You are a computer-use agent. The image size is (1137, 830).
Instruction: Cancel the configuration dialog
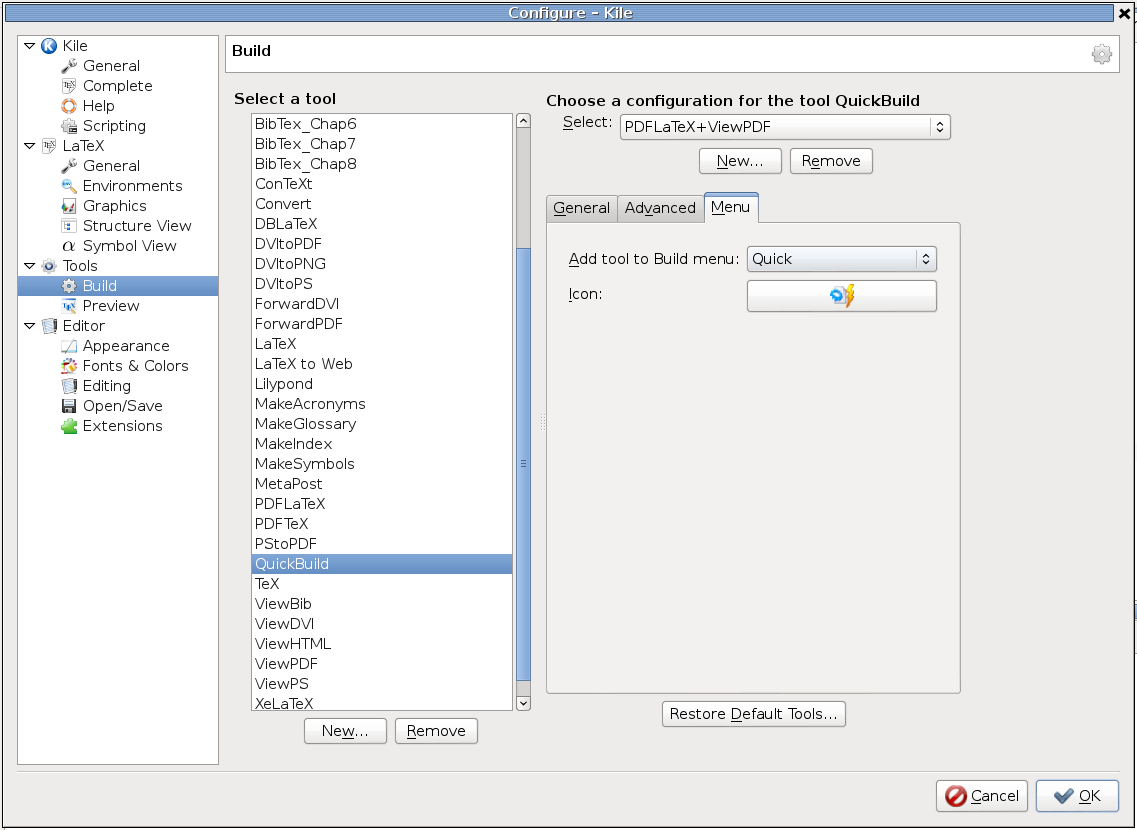[982, 796]
